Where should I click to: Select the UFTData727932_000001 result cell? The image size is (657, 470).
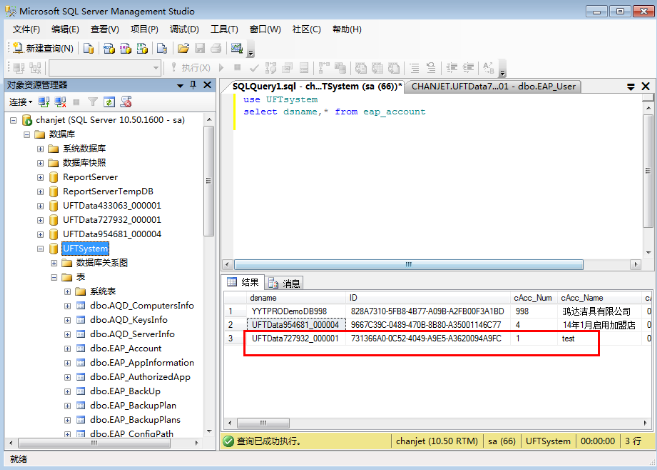point(296,338)
